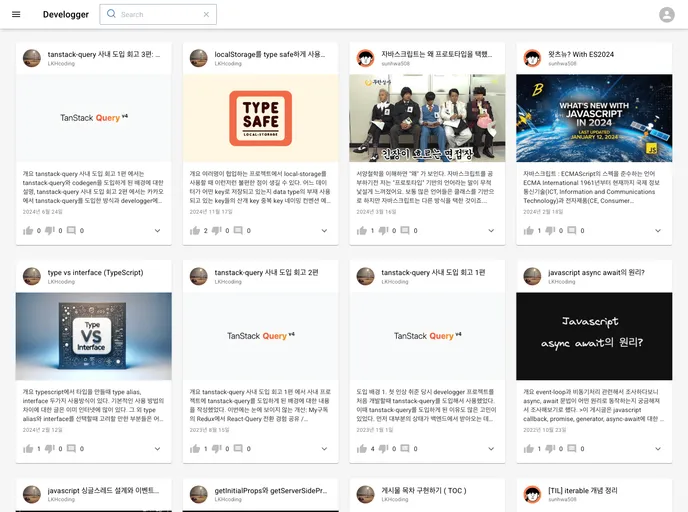Open comments on javascript async await post
688x512 pixels.
[571, 448]
